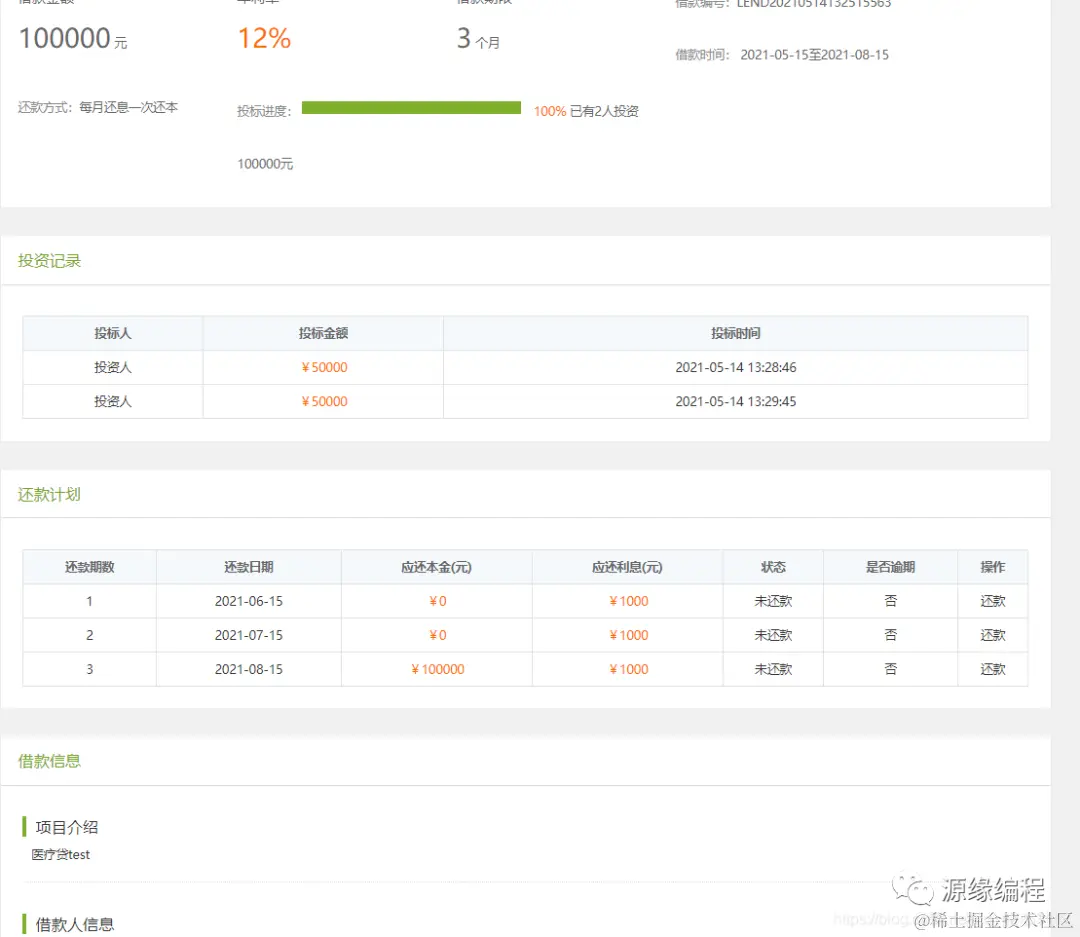This screenshot has width=1080, height=937.
Task: Click the 项目介绍 subheading
Action: pyautogui.click(x=67, y=827)
